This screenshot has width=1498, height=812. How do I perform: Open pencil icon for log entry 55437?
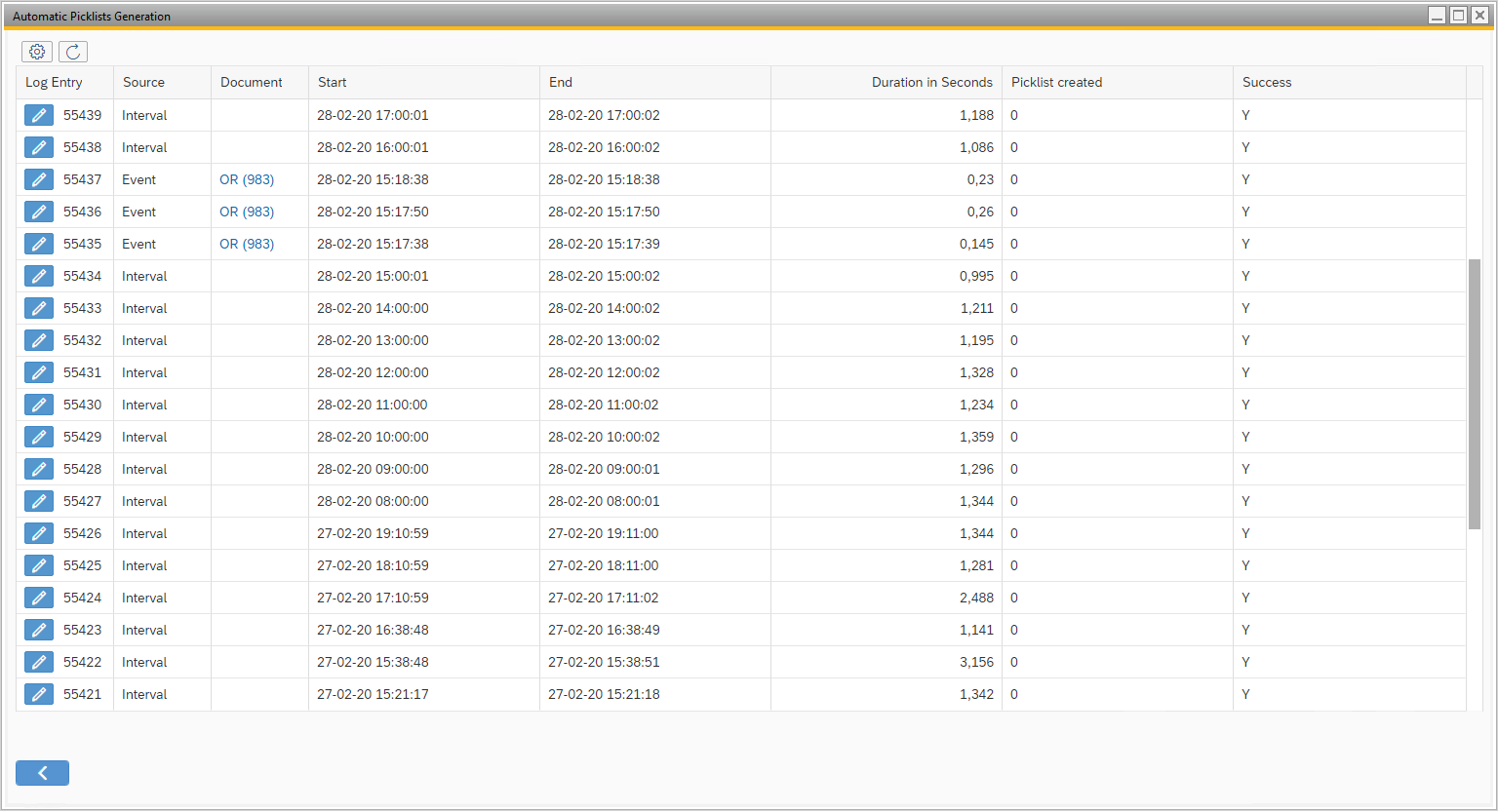click(39, 179)
